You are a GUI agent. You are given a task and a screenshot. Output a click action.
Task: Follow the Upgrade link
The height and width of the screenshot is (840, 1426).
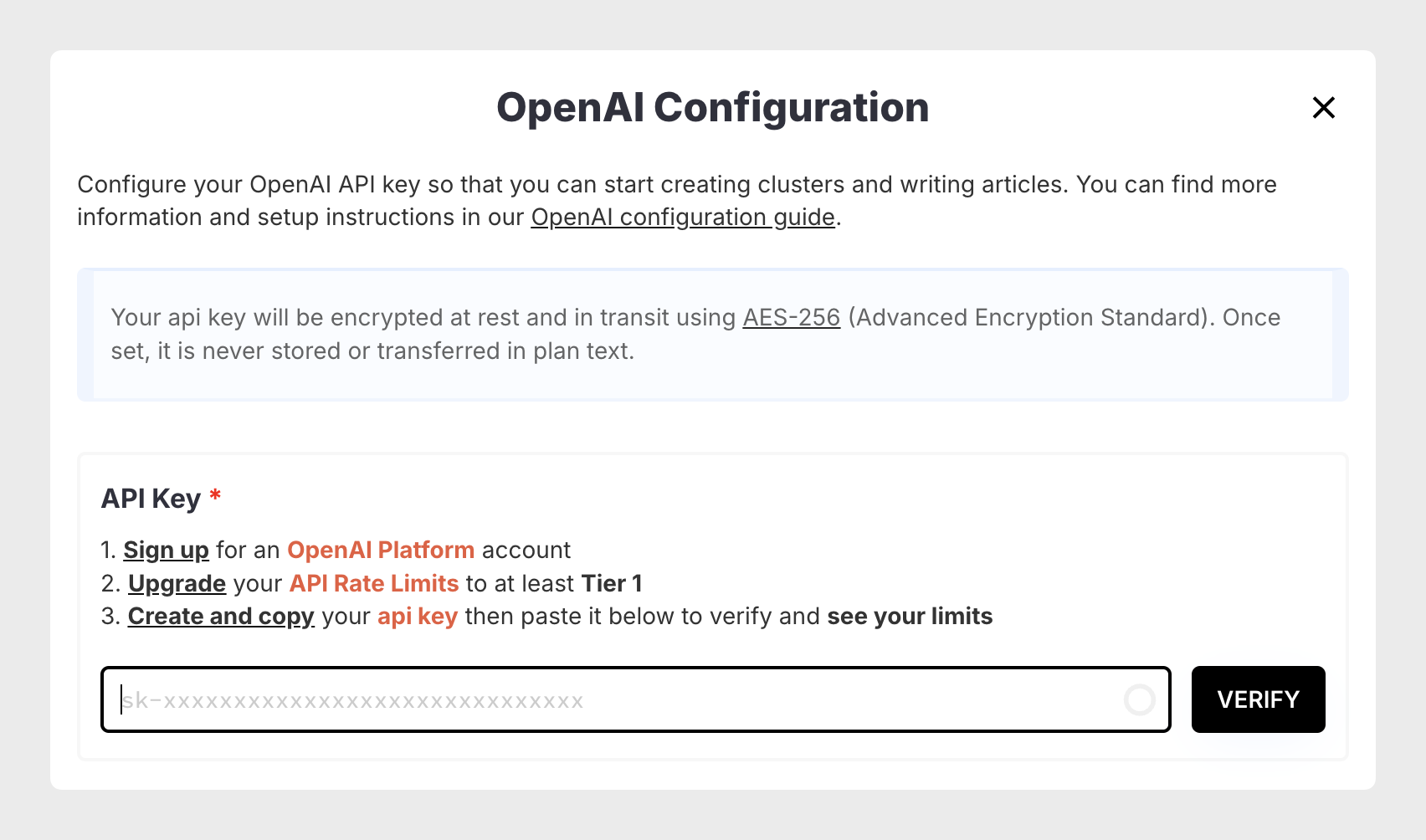pyautogui.click(x=177, y=583)
